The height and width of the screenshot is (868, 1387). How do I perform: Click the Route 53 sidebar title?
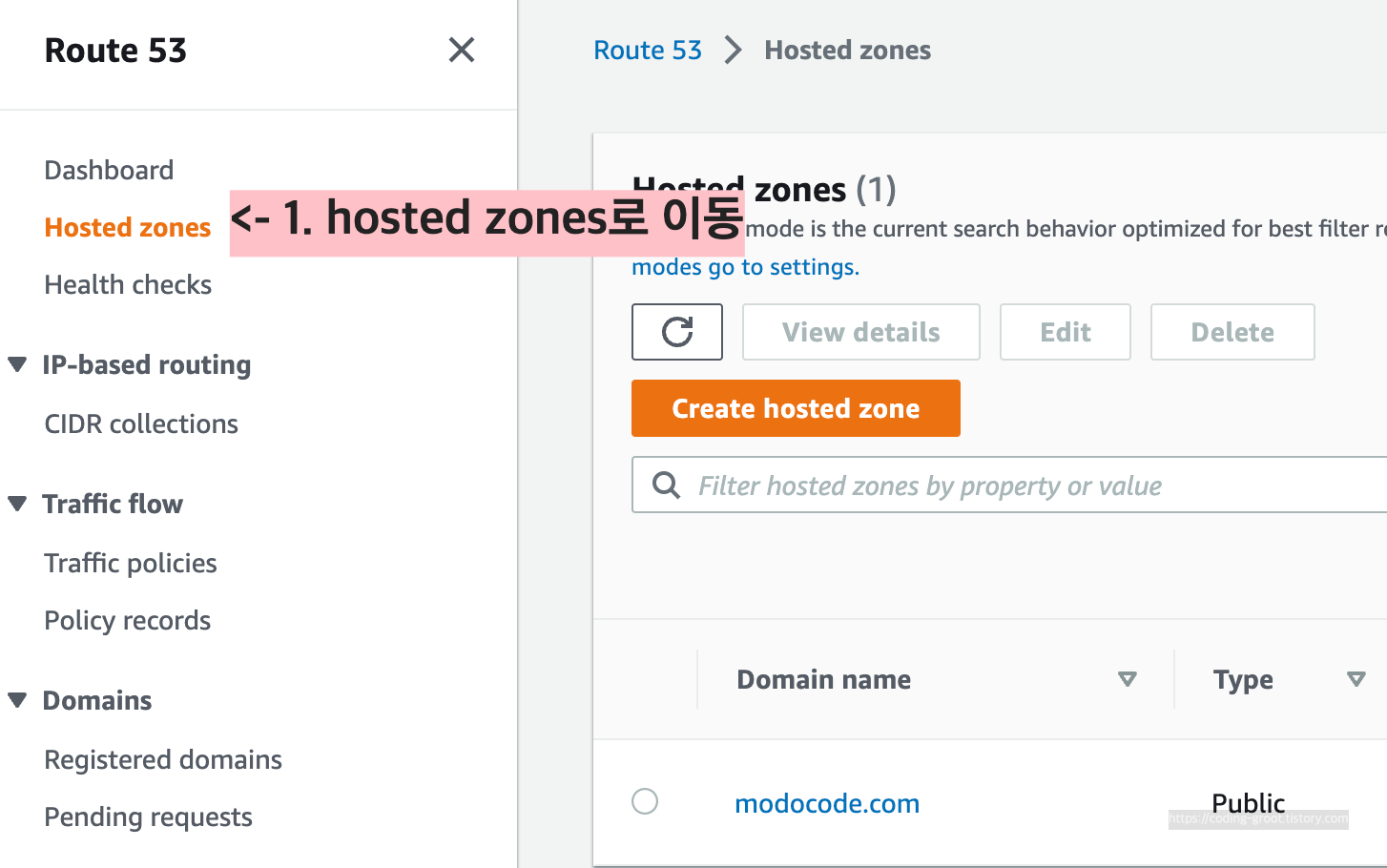[x=115, y=50]
